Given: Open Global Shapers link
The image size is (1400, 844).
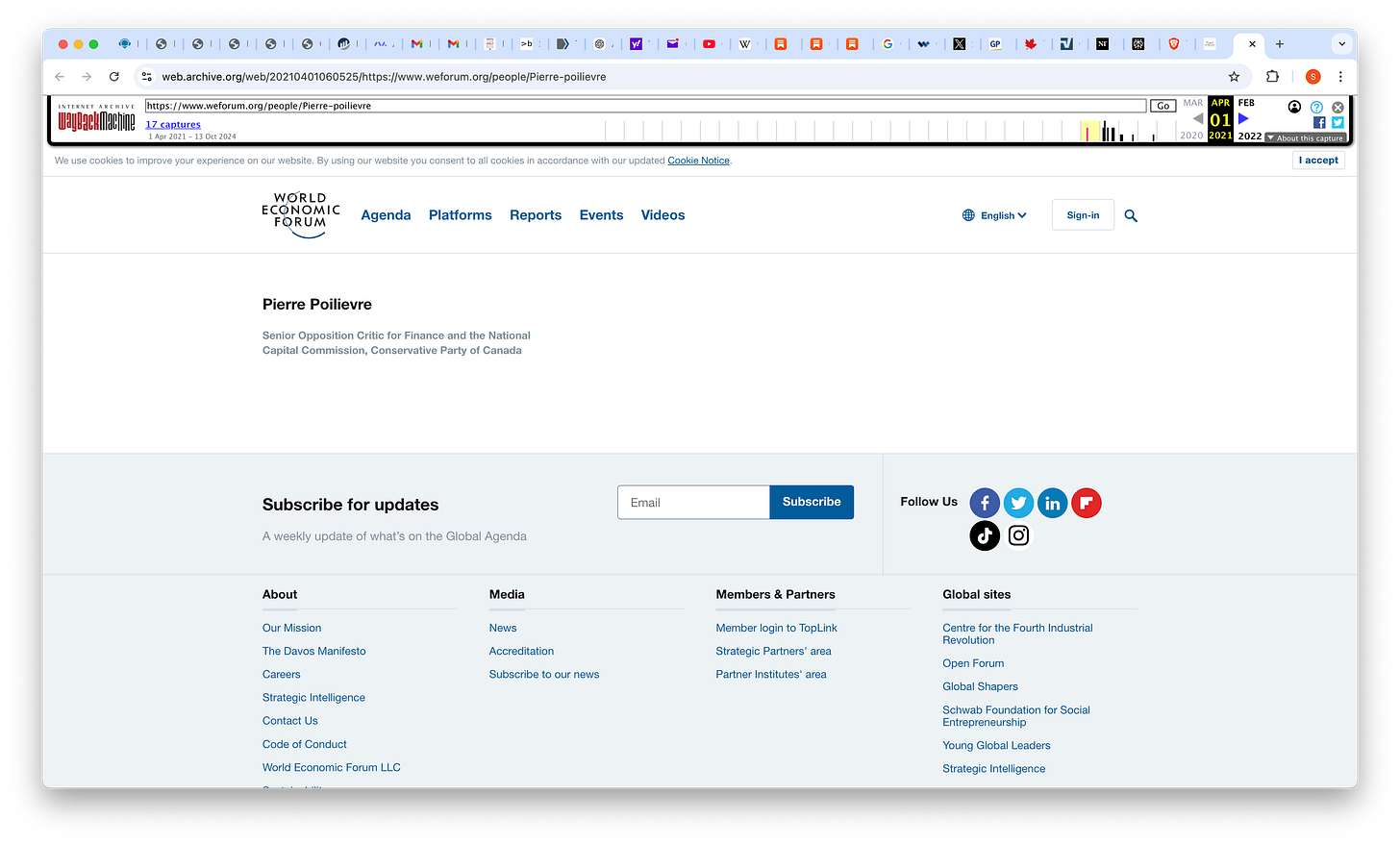Looking at the screenshot, I should point(980,686).
